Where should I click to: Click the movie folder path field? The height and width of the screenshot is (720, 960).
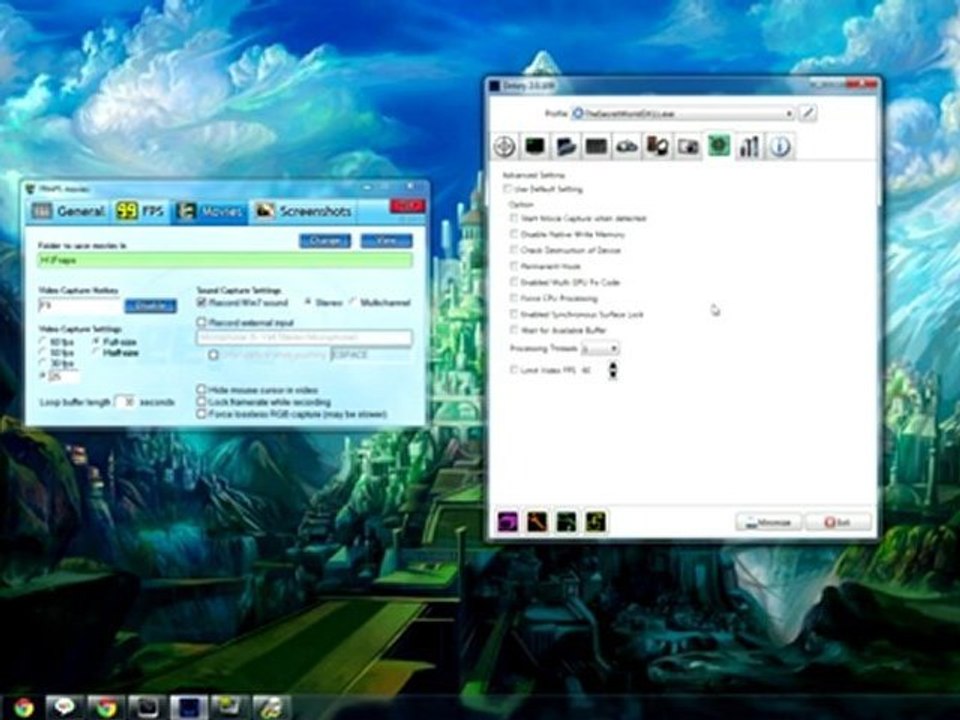[225, 260]
